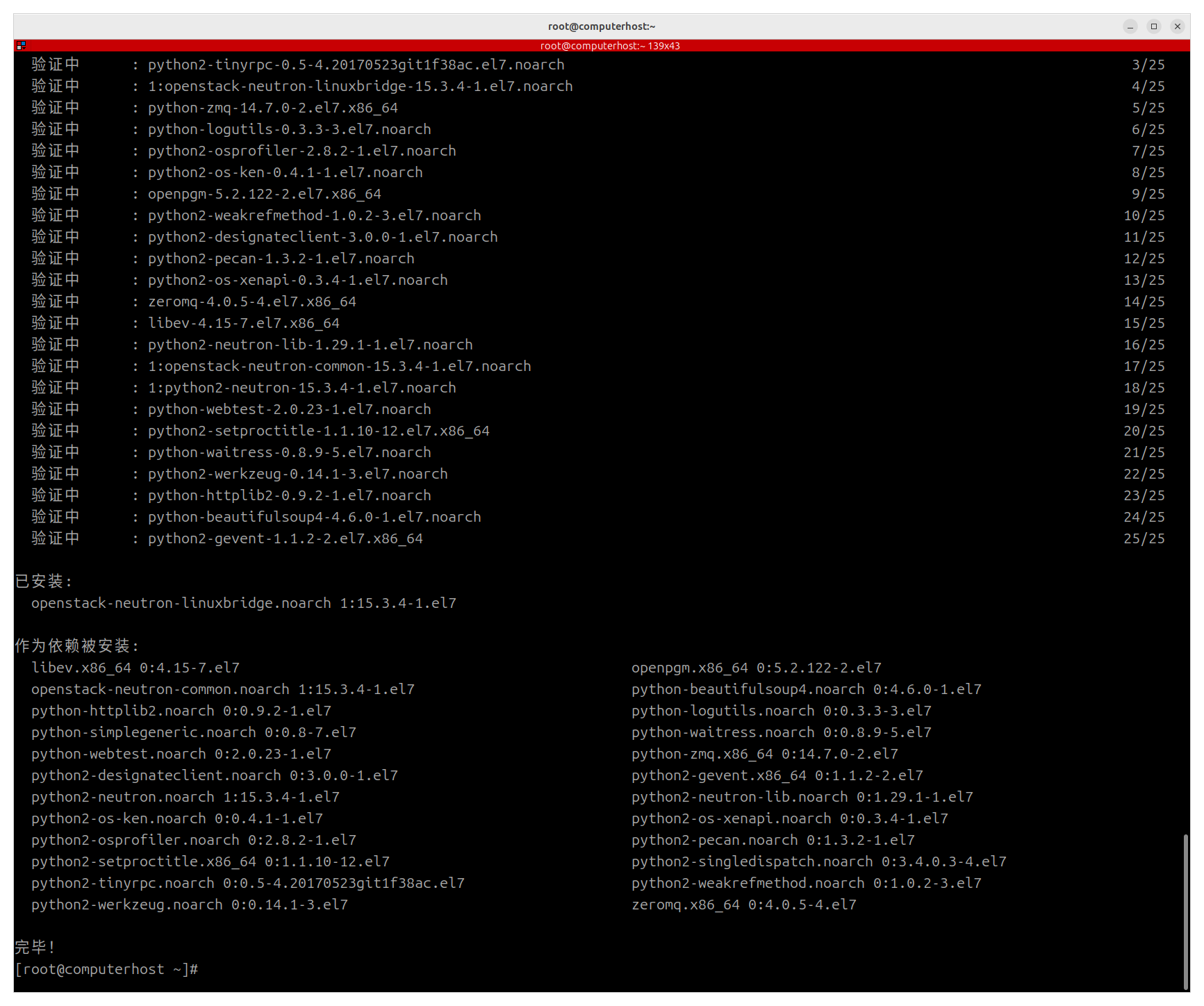
Task: Click 'python-httplib2.noarch 0:0.9.2-1.el7' dependency
Action: (181, 711)
